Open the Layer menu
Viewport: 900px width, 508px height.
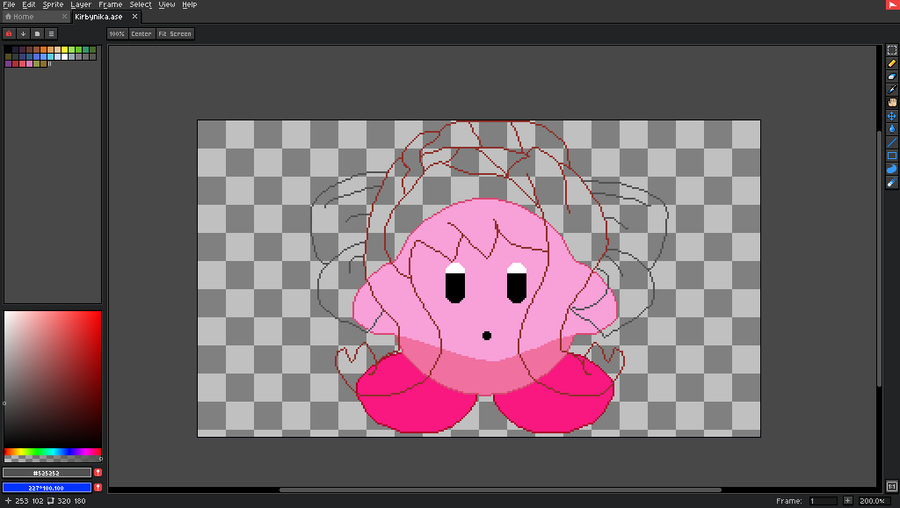pyautogui.click(x=81, y=5)
